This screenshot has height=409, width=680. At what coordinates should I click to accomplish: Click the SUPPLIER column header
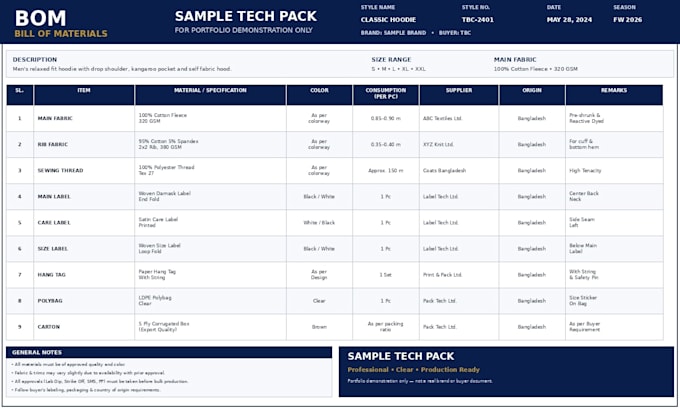click(459, 95)
